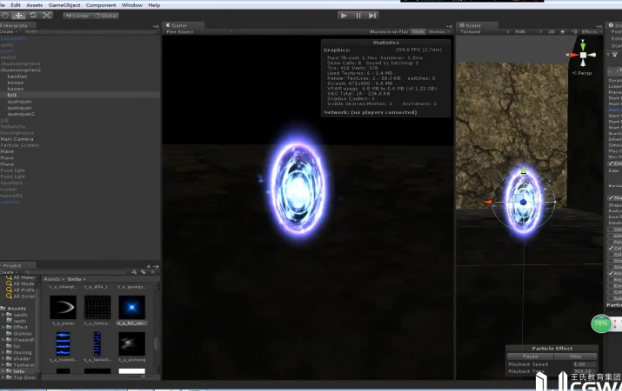Toggle Center pivot mode button
622x391 pixels.
77,16
